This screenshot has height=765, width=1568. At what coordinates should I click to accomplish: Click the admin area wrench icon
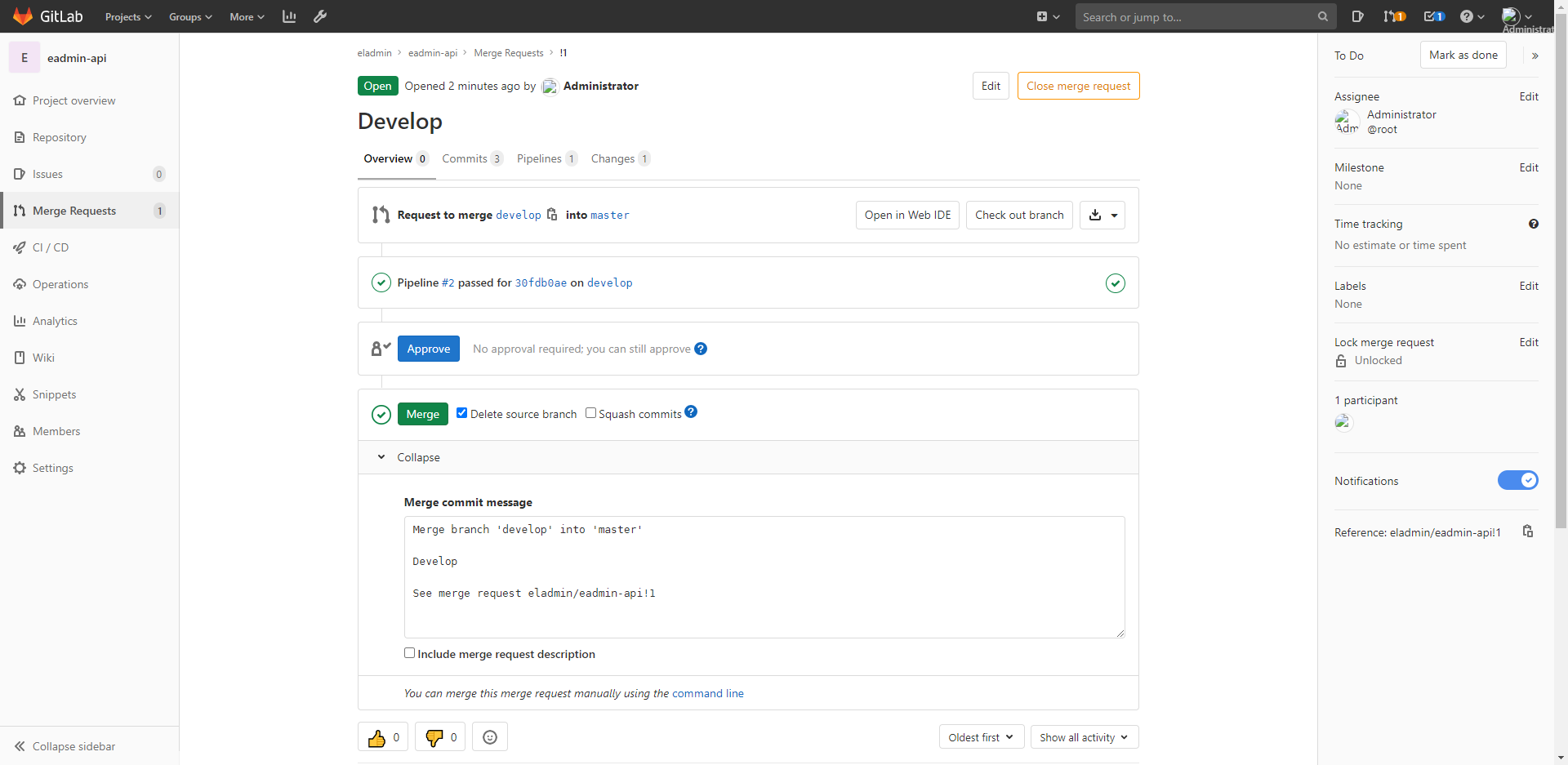click(320, 16)
